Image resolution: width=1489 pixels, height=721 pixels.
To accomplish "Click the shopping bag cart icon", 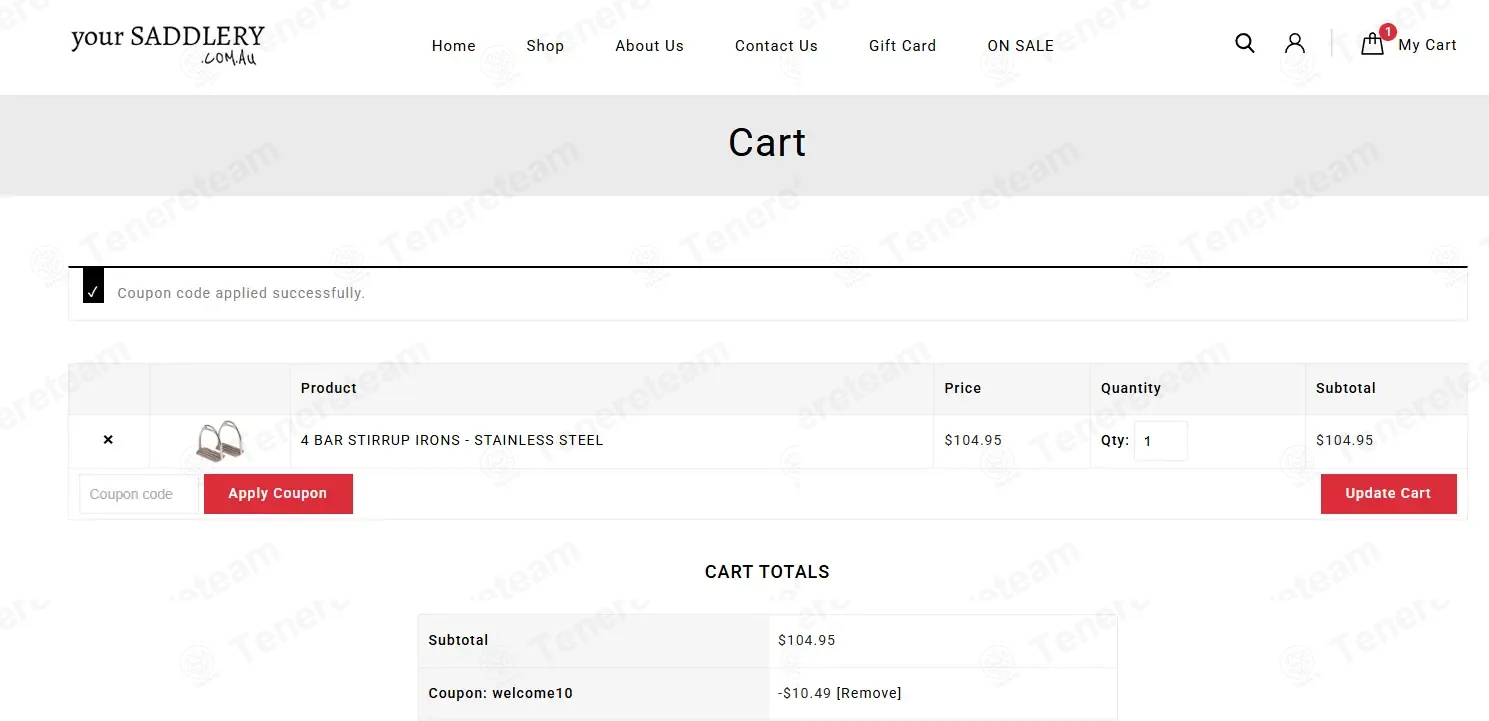I will tap(1373, 44).
